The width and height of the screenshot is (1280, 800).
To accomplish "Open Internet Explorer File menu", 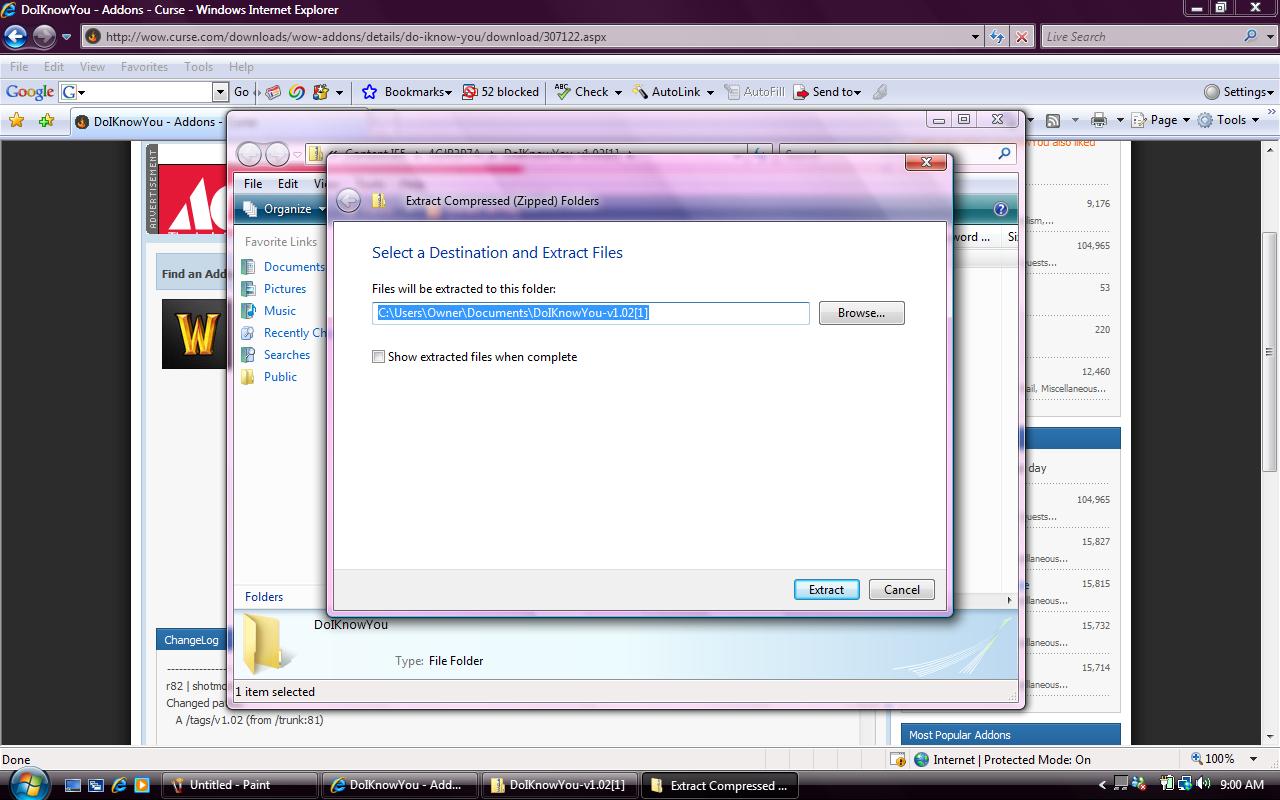I will click(x=19, y=66).
